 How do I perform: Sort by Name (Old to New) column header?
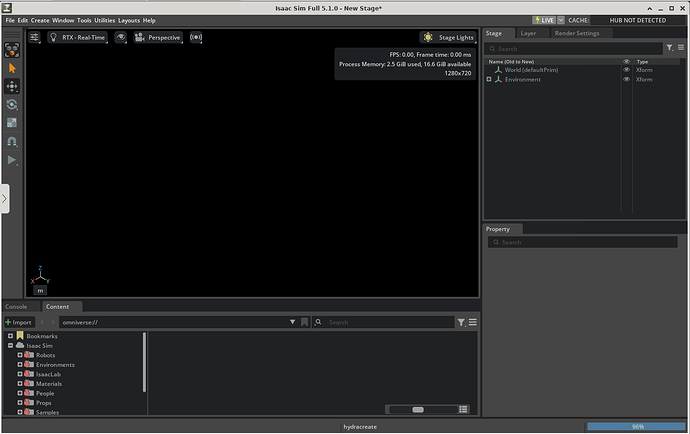pos(511,62)
